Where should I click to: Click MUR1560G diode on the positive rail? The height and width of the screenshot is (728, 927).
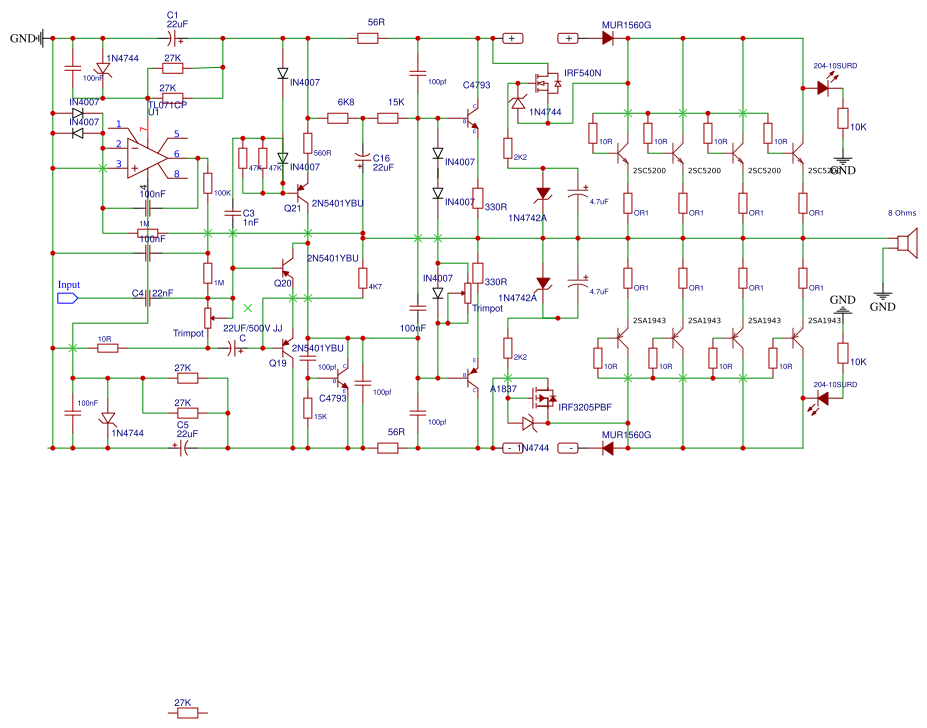click(607, 38)
